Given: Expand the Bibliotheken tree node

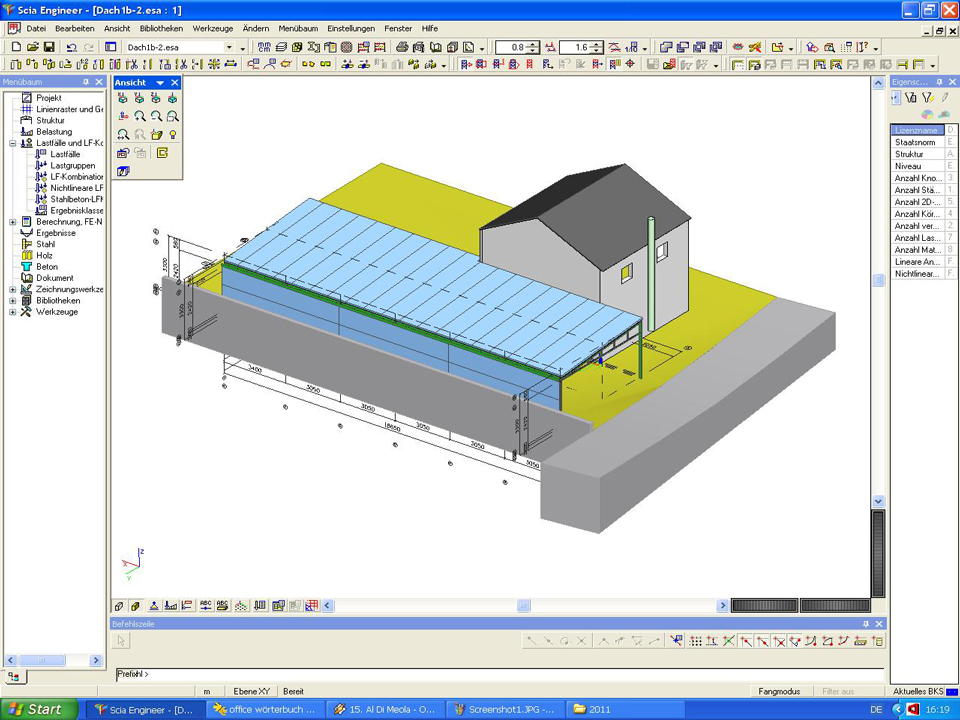Looking at the screenshot, I should [13, 300].
